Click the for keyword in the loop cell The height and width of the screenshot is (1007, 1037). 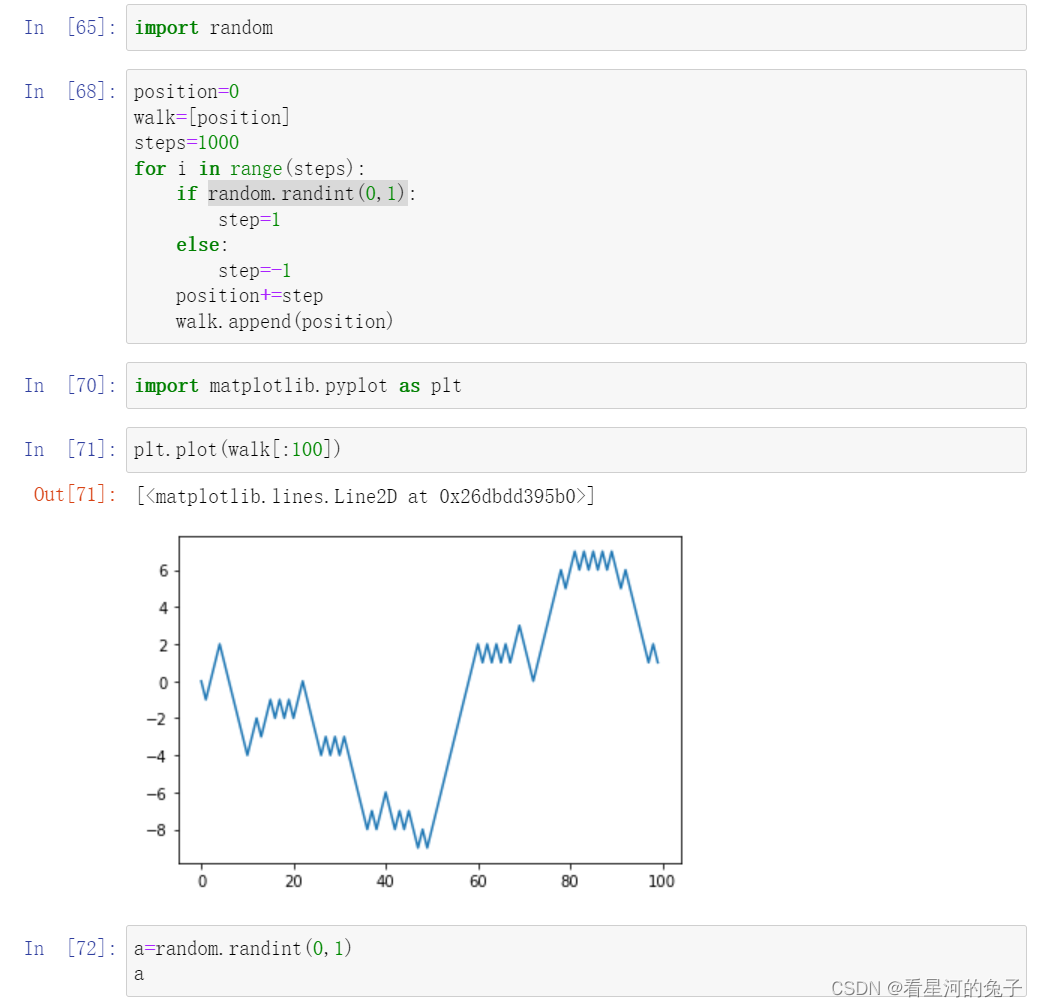click(149, 168)
